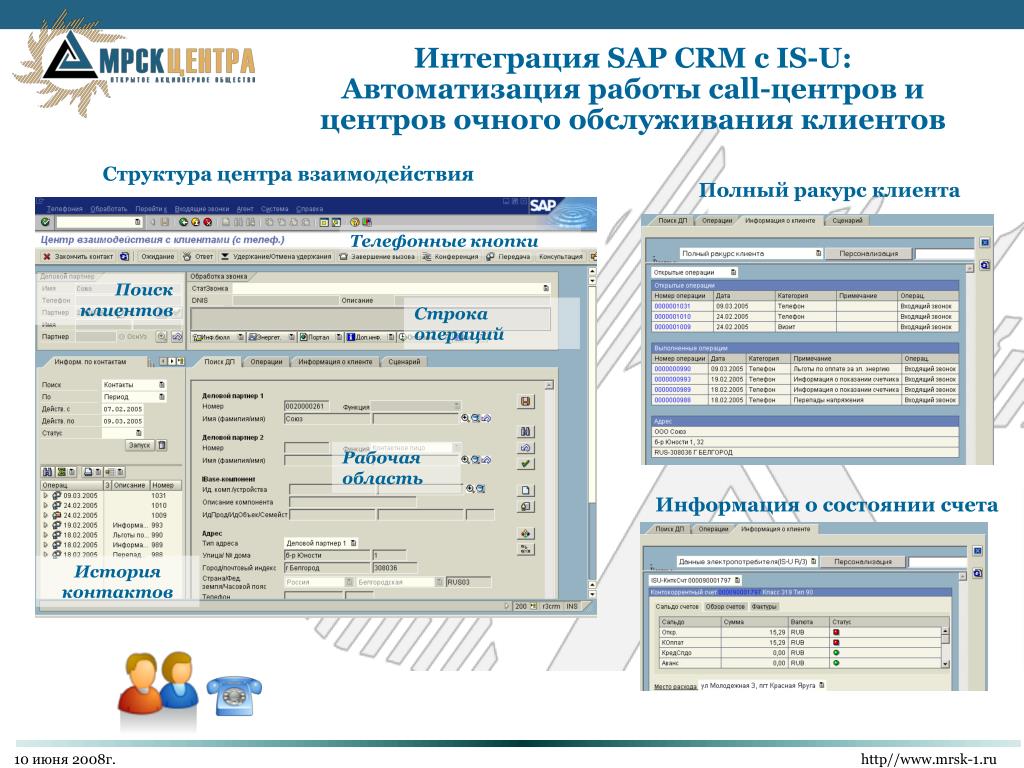Click Персонализация button in Полный ракурс клиента panel
The image size is (1024, 768).
pyautogui.click(x=868, y=253)
